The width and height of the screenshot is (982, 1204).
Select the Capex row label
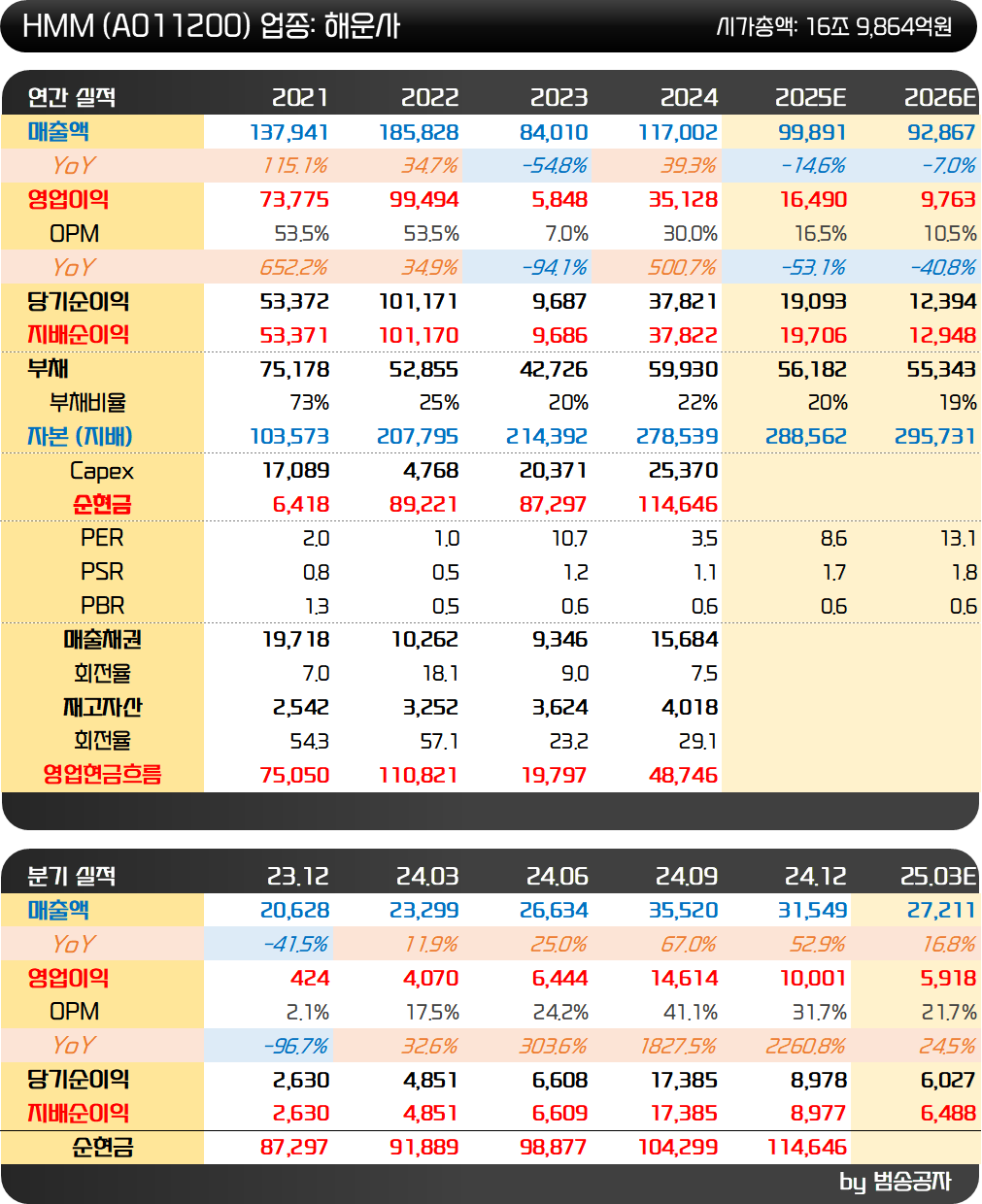pyautogui.click(x=102, y=472)
